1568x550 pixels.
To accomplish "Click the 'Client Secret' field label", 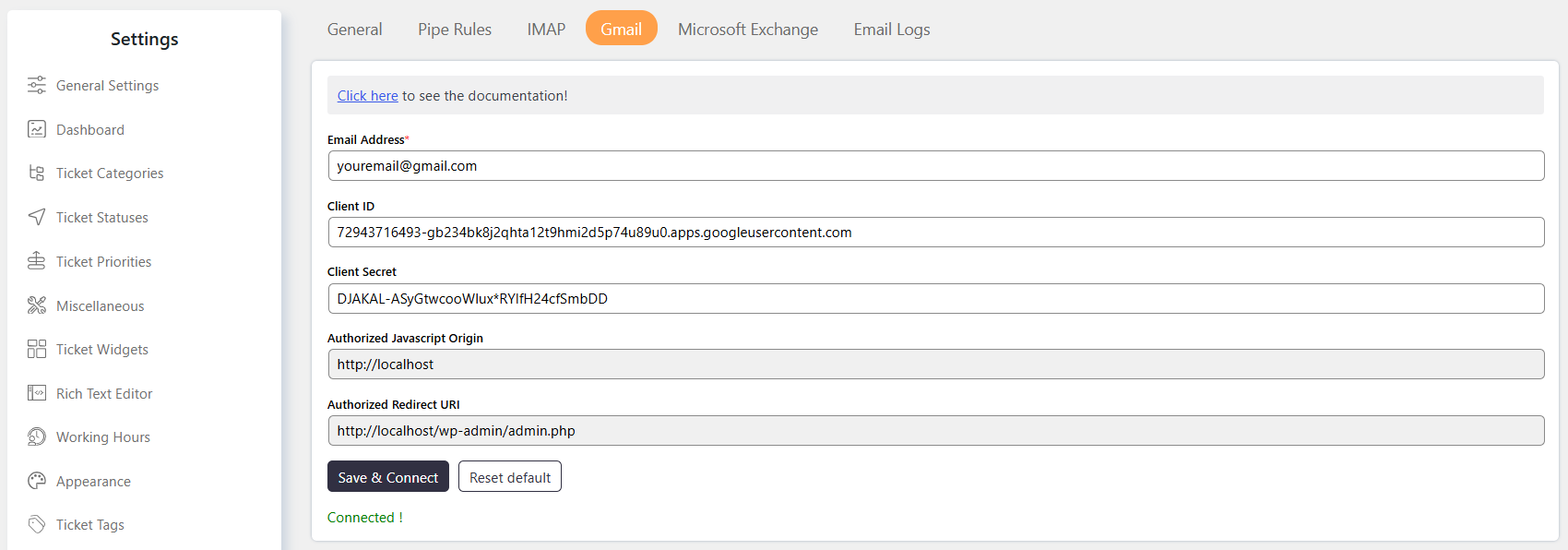I will pos(362,271).
